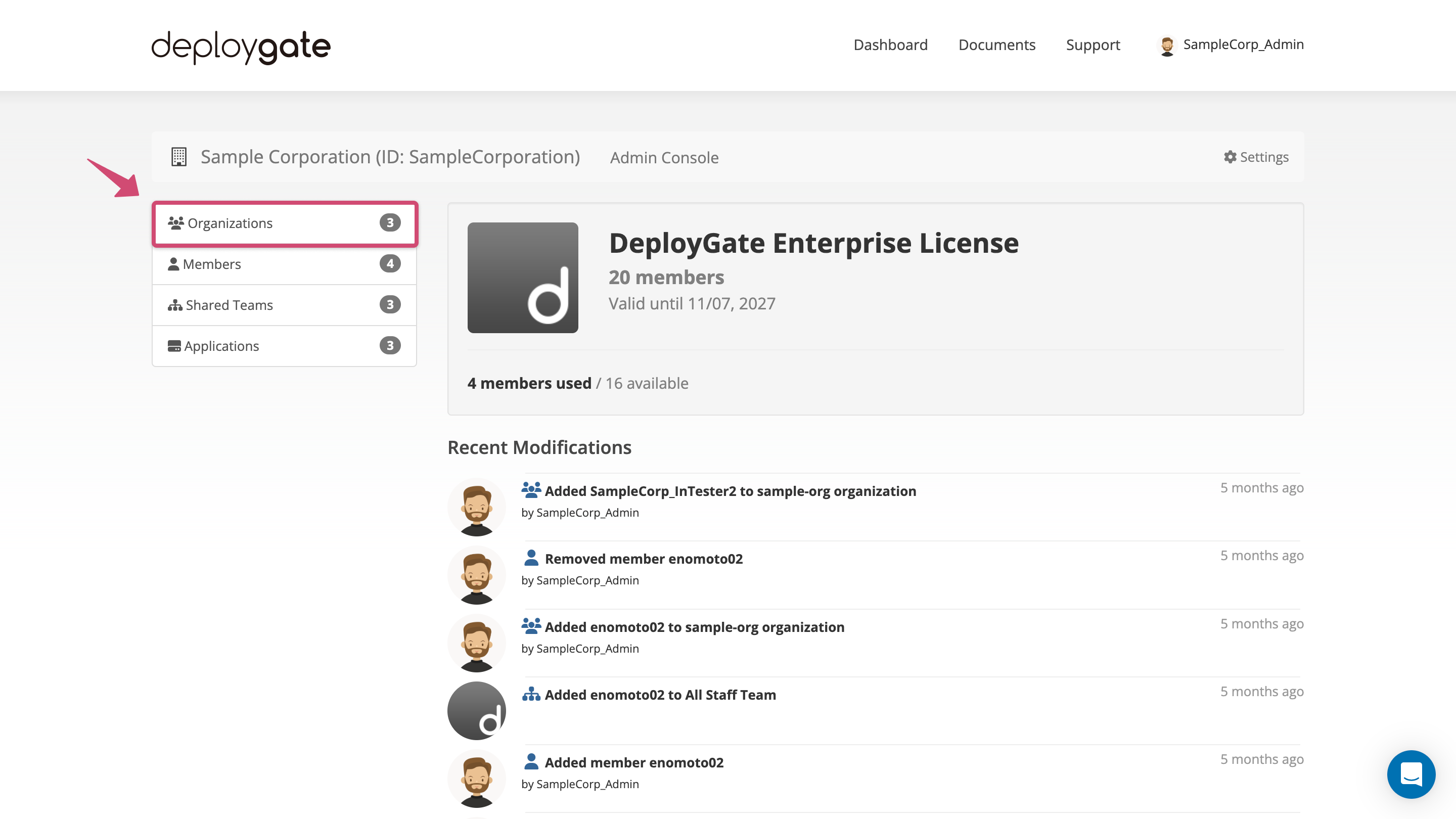Viewport: 1456px width, 819px height.
Task: Toggle Organizations panel visibility
Action: [x=284, y=222]
